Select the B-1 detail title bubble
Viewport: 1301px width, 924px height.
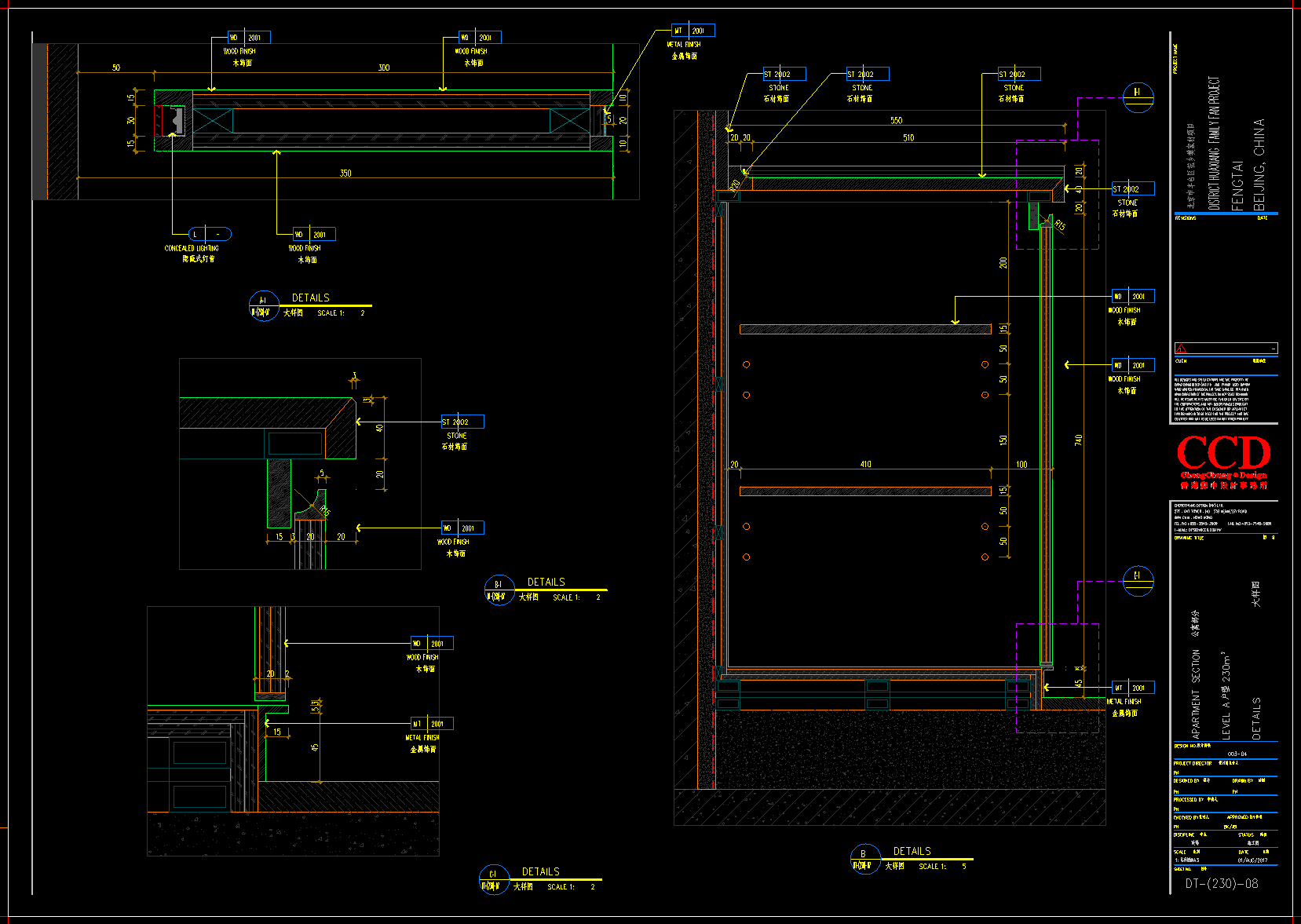click(499, 590)
